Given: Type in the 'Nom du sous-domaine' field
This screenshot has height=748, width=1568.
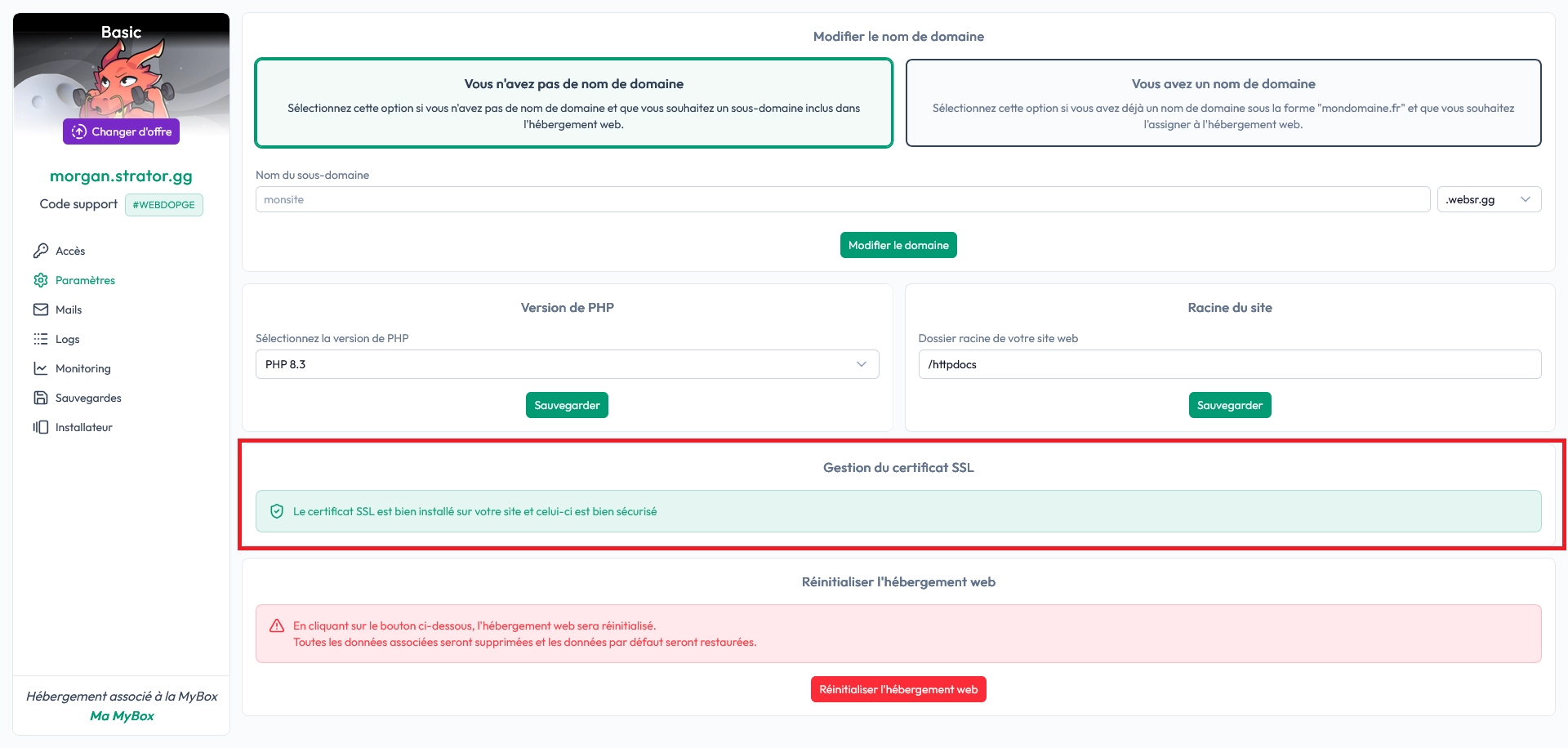Looking at the screenshot, I should tap(841, 199).
